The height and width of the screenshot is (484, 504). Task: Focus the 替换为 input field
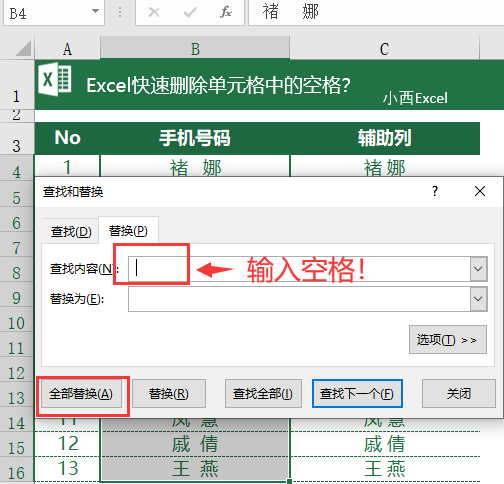[x=299, y=299]
